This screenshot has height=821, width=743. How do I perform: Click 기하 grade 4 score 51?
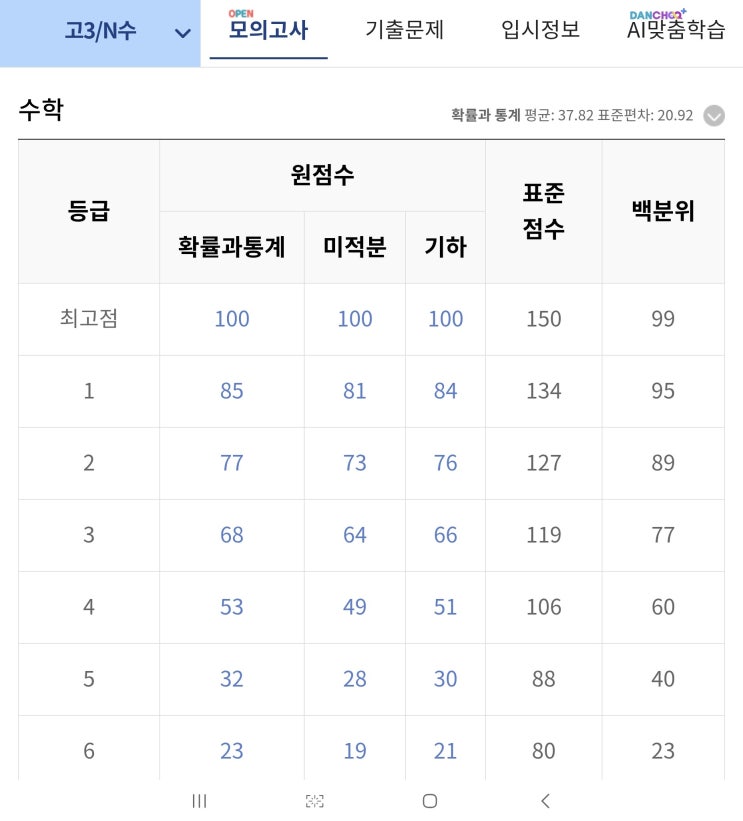coord(445,607)
